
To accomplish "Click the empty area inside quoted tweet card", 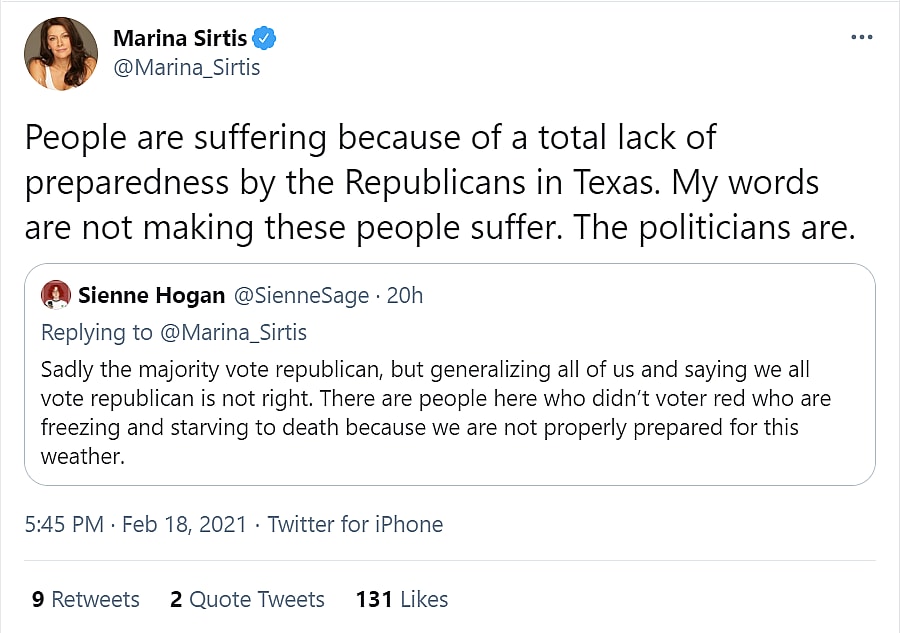I will pos(700,460).
